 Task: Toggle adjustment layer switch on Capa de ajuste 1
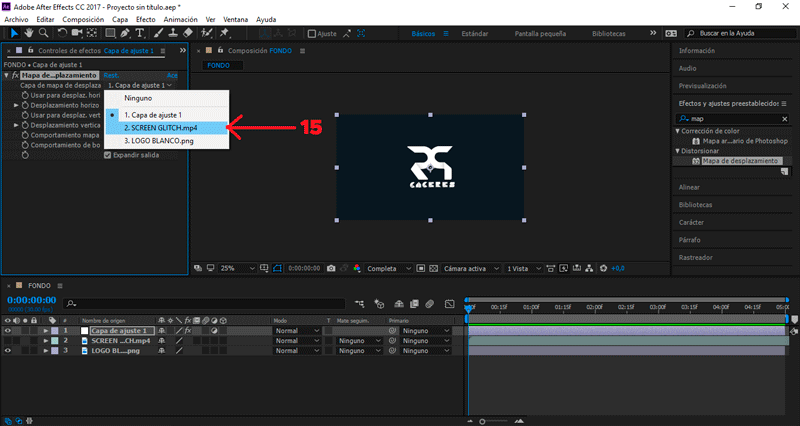[x=214, y=331]
